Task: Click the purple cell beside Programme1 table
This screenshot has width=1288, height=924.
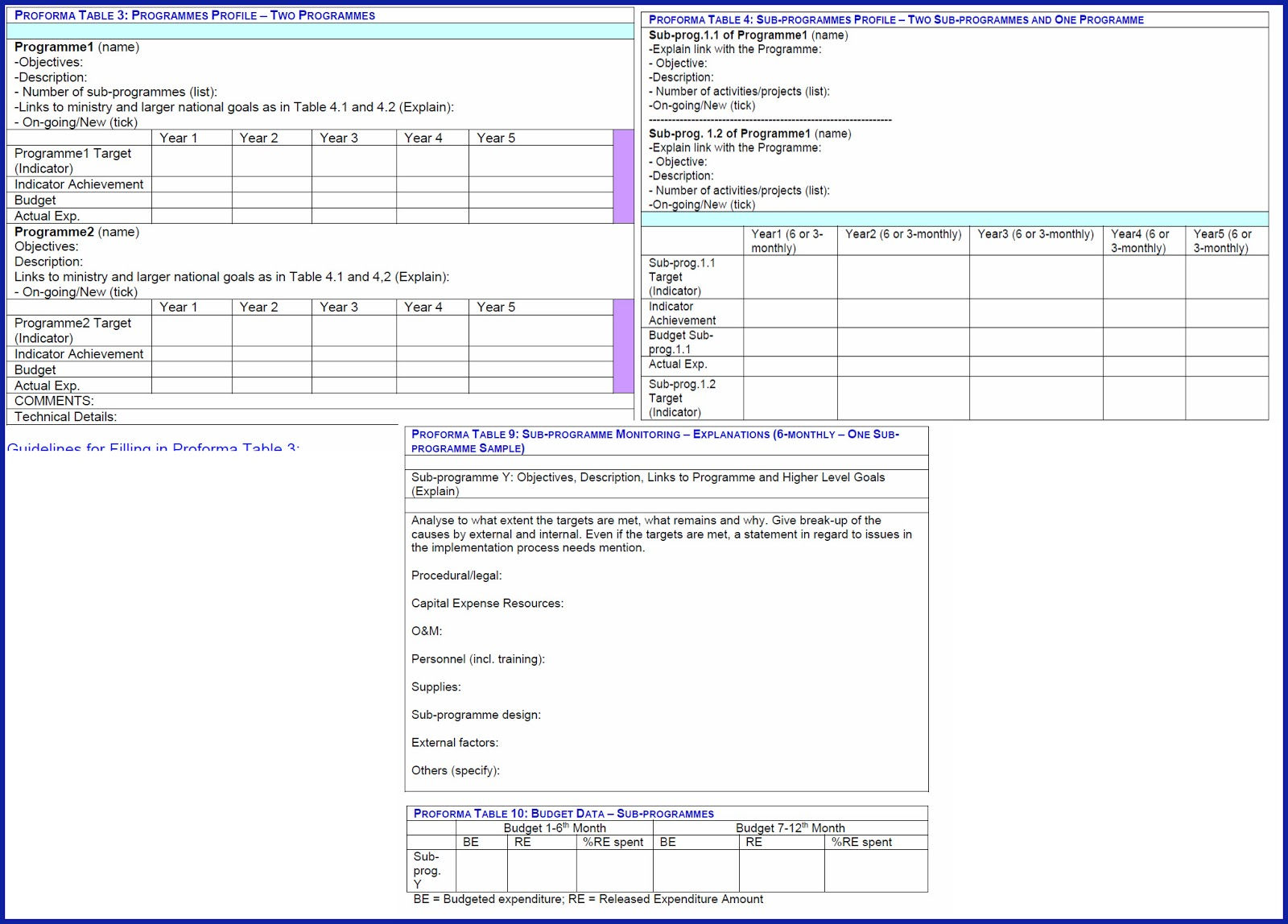Action: (x=624, y=176)
